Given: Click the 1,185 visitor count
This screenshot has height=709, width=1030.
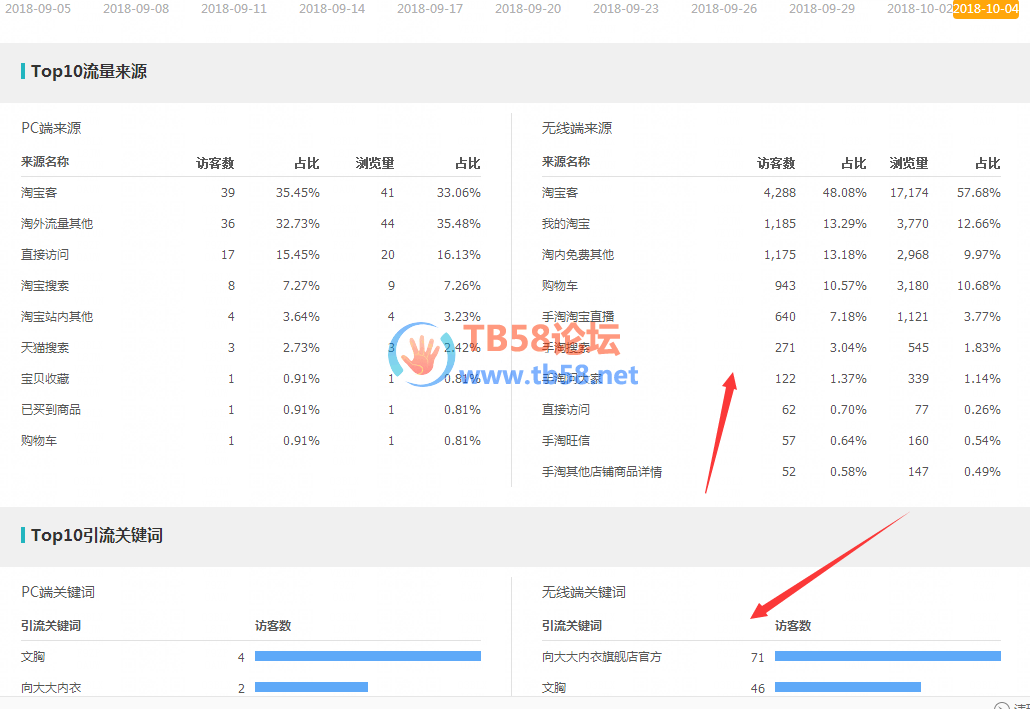Looking at the screenshot, I should [779, 224].
